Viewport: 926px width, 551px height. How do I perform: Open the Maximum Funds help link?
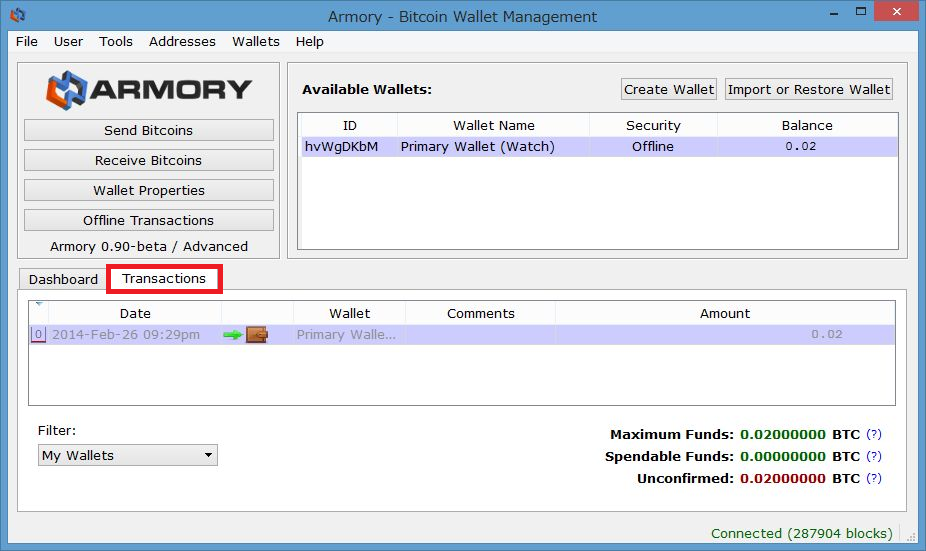(873, 434)
